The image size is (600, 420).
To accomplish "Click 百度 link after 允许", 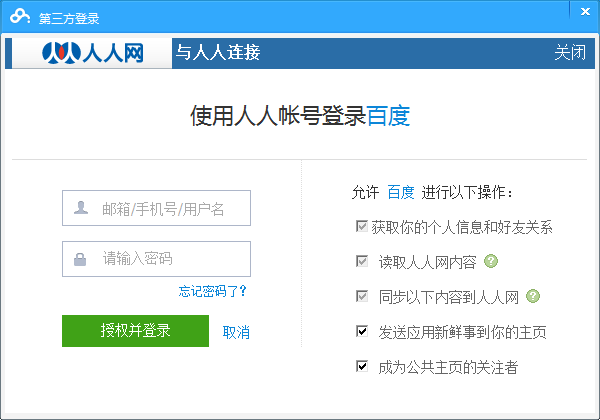I will click(x=401, y=192).
